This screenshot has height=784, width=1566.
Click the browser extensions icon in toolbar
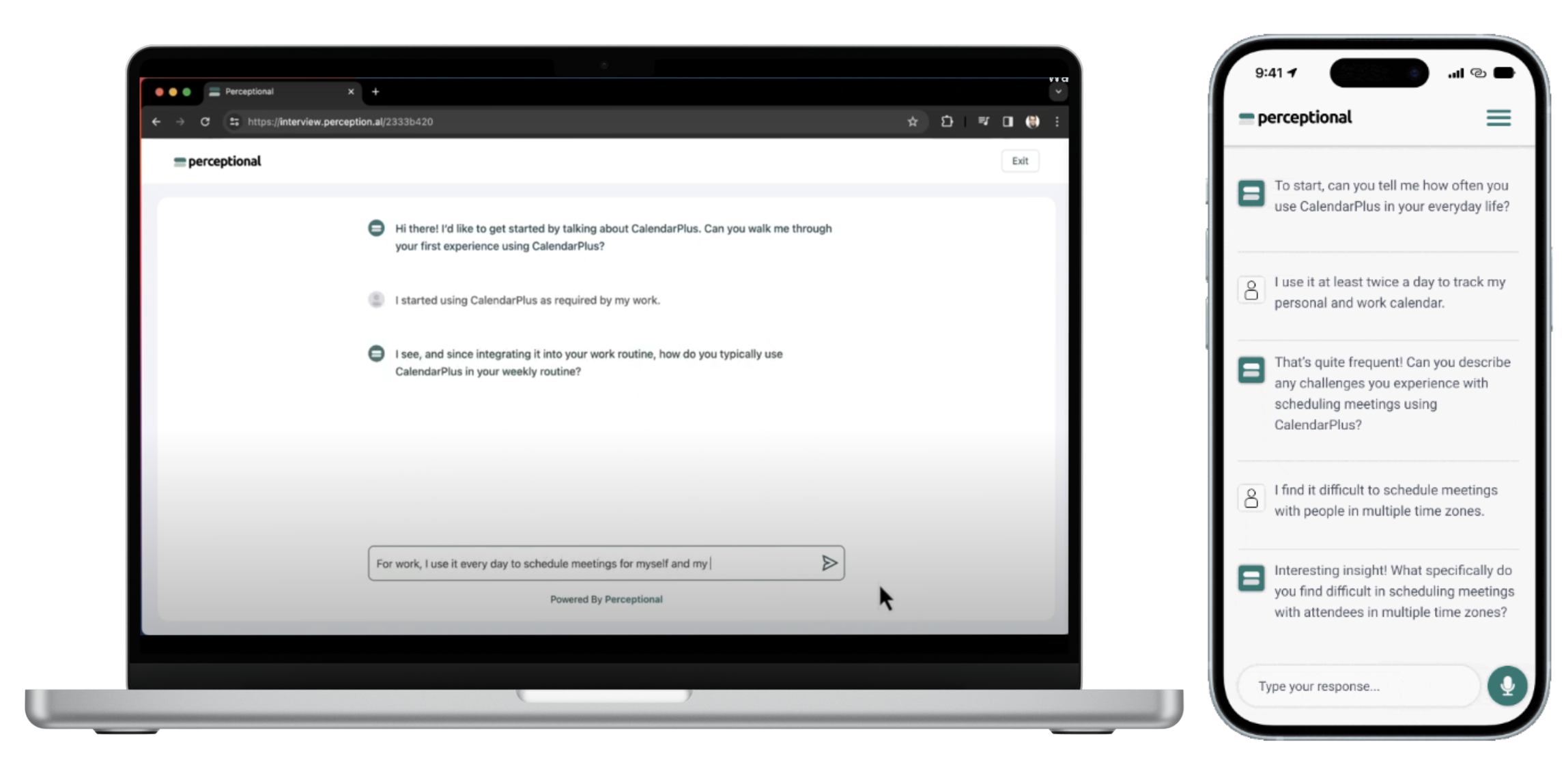(946, 121)
